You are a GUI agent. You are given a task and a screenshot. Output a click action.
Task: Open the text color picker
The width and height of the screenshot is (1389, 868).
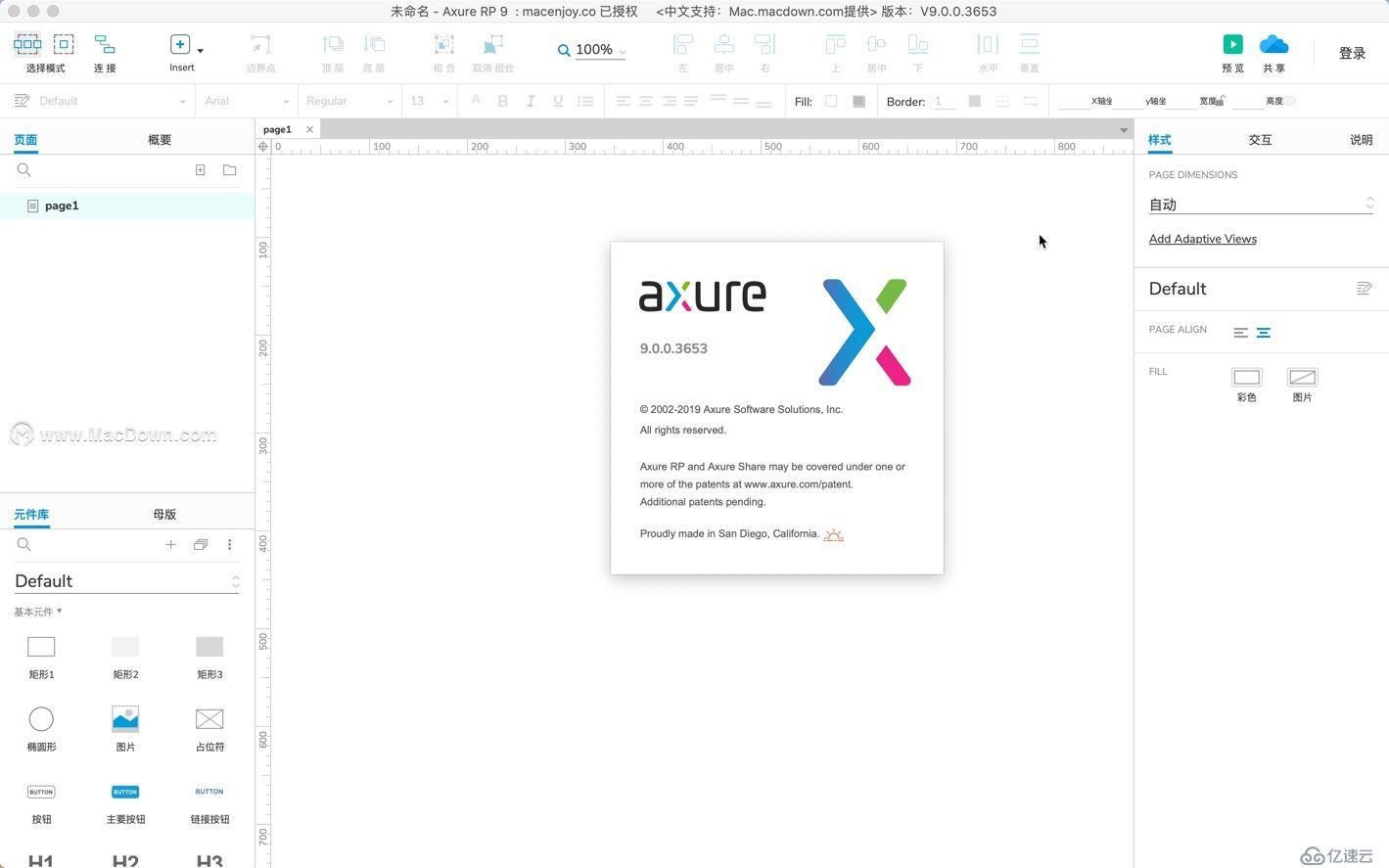476,100
